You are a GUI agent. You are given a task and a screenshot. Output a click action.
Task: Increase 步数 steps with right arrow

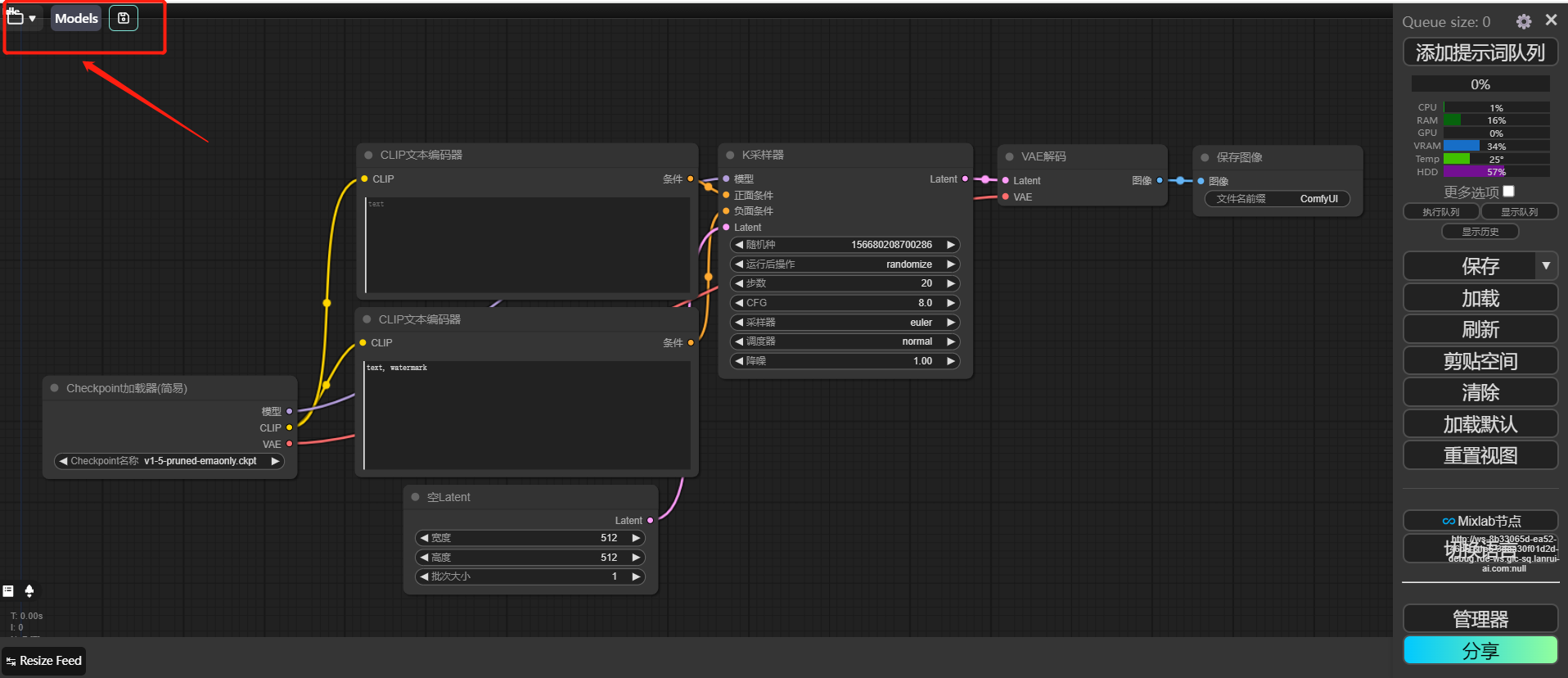pyautogui.click(x=951, y=283)
